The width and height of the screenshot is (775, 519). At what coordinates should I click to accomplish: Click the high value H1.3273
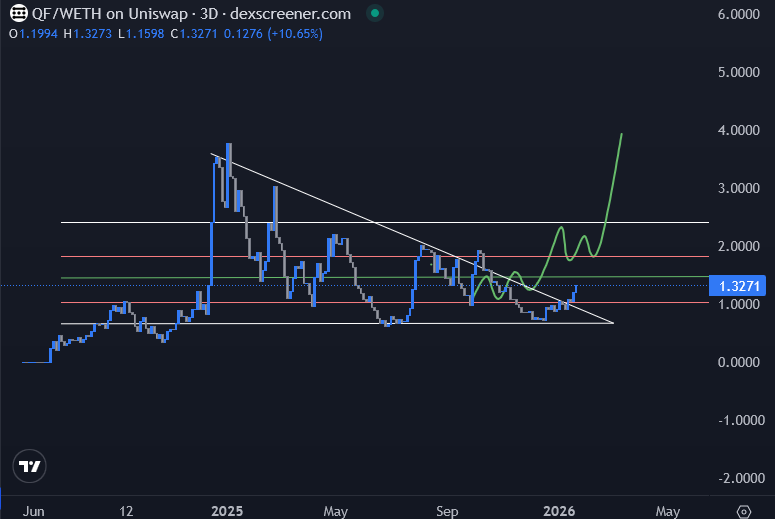87,34
